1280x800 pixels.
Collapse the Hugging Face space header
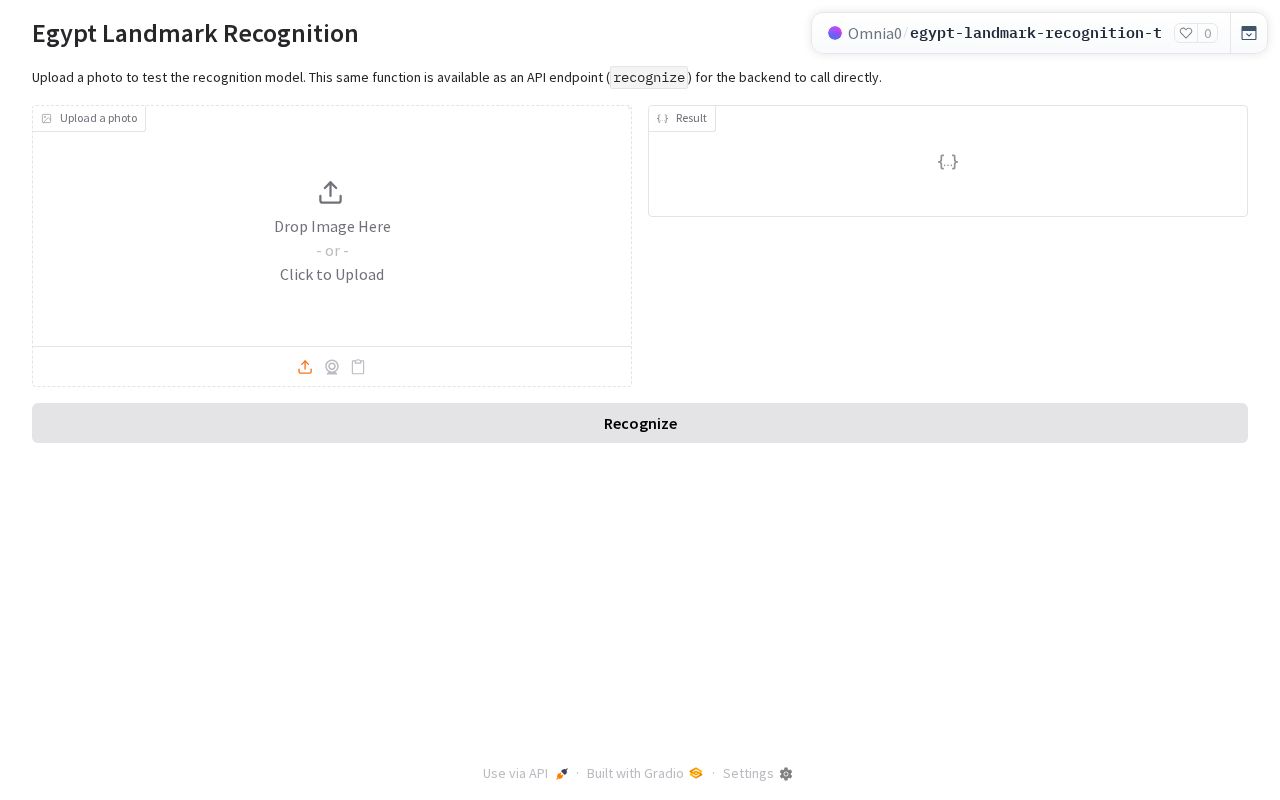pos(1249,33)
